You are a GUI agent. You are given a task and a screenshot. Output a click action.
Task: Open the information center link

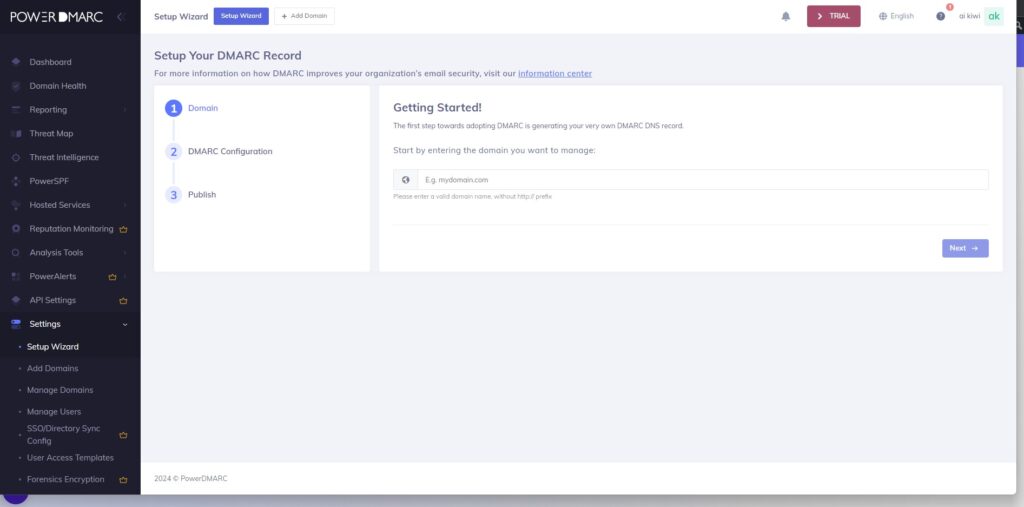click(555, 74)
